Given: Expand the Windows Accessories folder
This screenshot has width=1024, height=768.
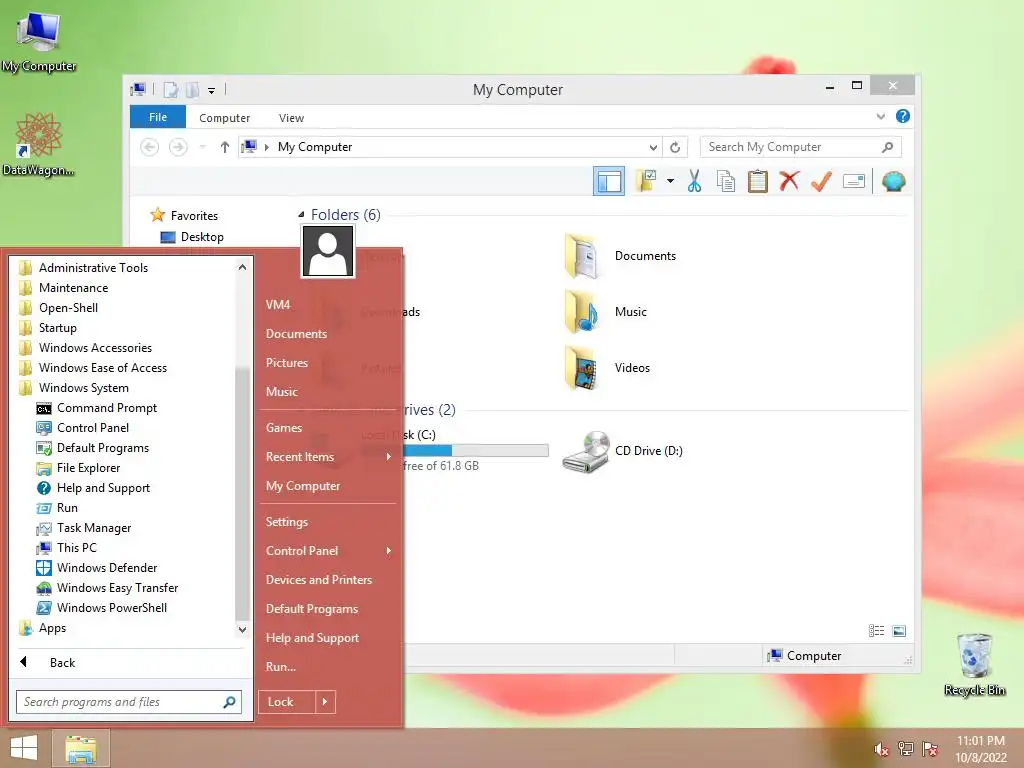Looking at the screenshot, I should pyautogui.click(x=95, y=347).
